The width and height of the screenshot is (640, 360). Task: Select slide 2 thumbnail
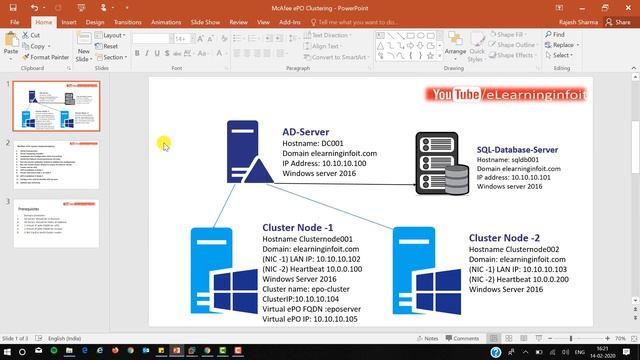[x=56, y=165]
